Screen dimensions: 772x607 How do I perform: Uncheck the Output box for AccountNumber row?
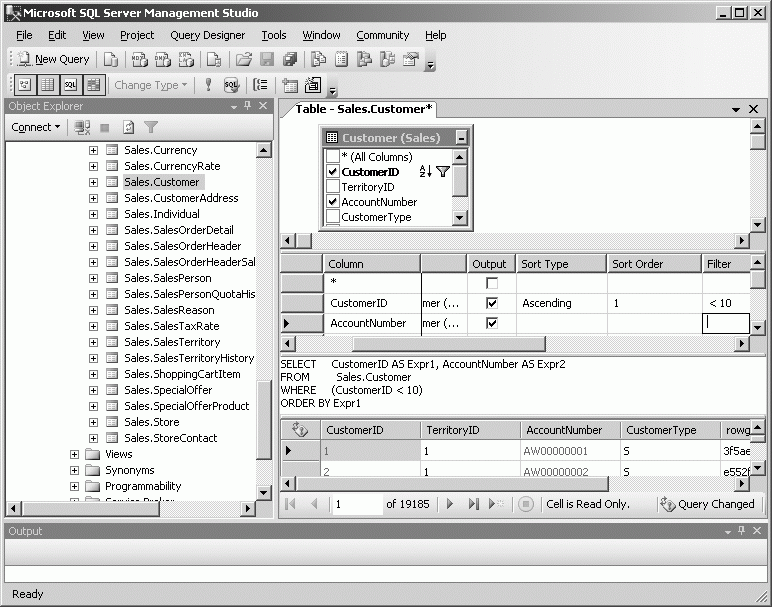point(491,323)
